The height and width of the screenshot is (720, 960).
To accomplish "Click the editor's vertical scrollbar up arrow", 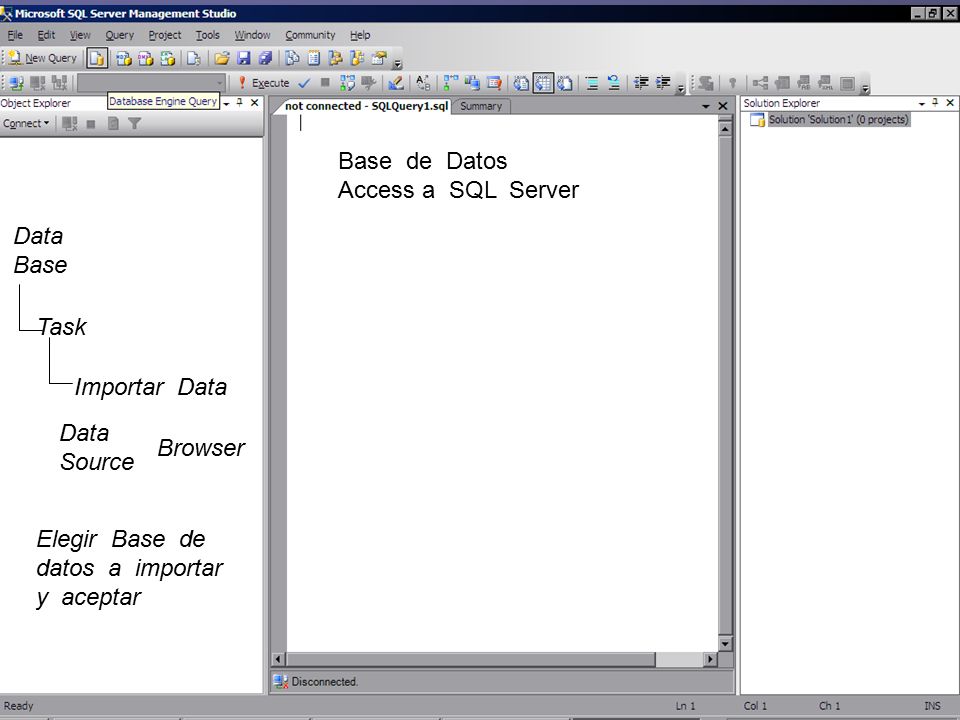I will point(725,129).
